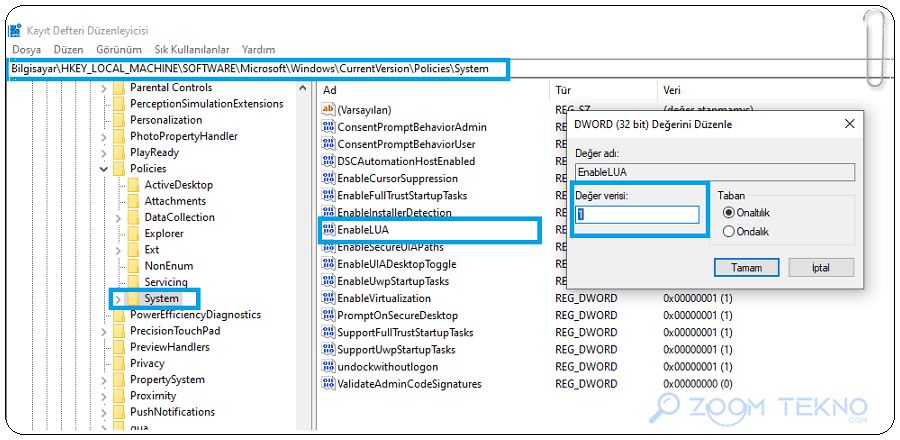
Task: Click SupportFullTrustStartupTasks DWORD icon
Action: 328,332
